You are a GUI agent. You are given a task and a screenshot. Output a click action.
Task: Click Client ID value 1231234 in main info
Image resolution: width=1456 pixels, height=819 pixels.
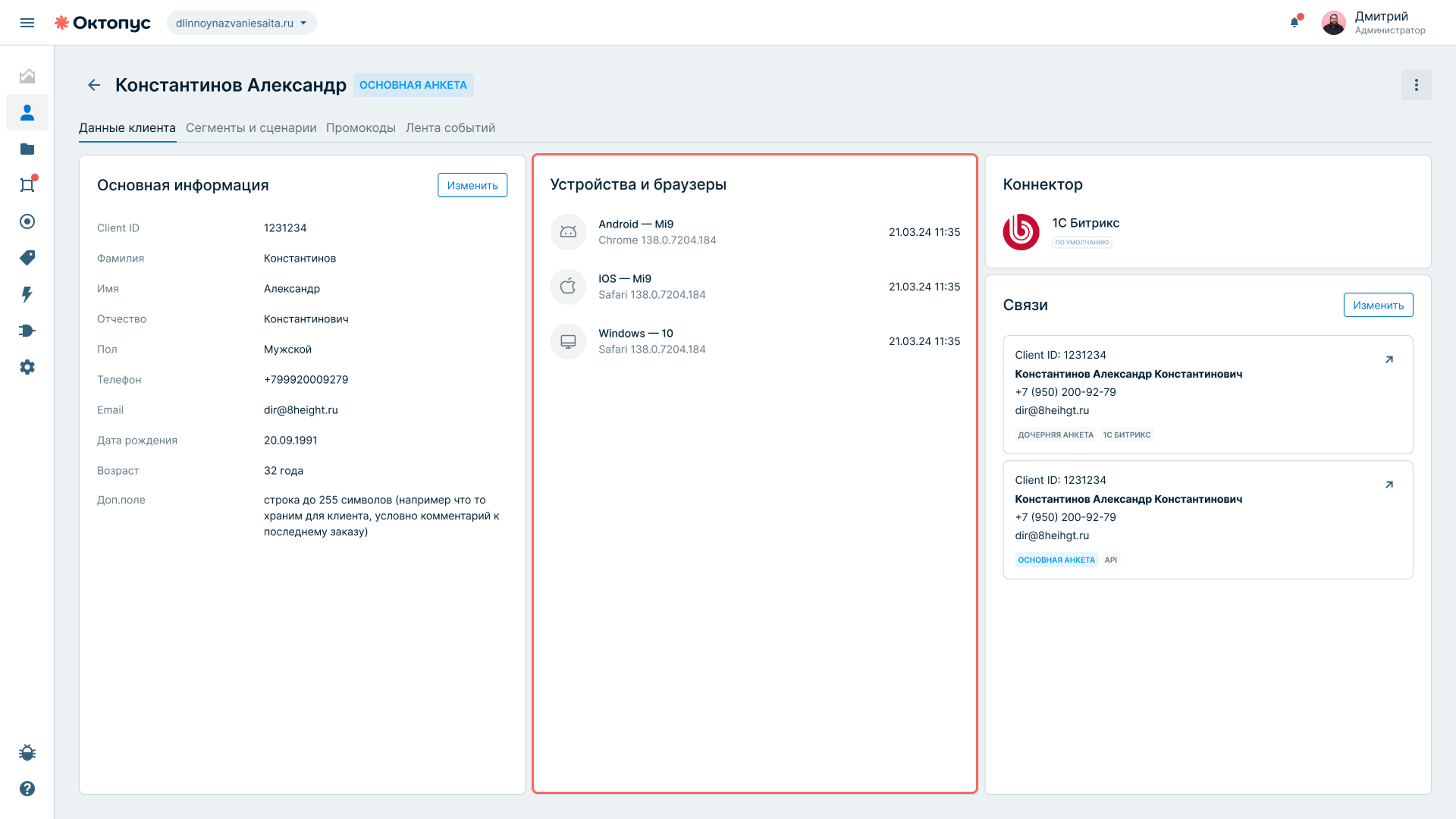(285, 228)
